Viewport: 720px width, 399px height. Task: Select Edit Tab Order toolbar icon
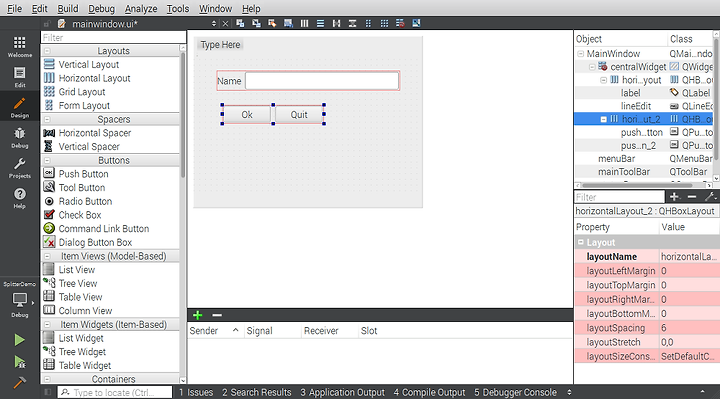point(288,23)
